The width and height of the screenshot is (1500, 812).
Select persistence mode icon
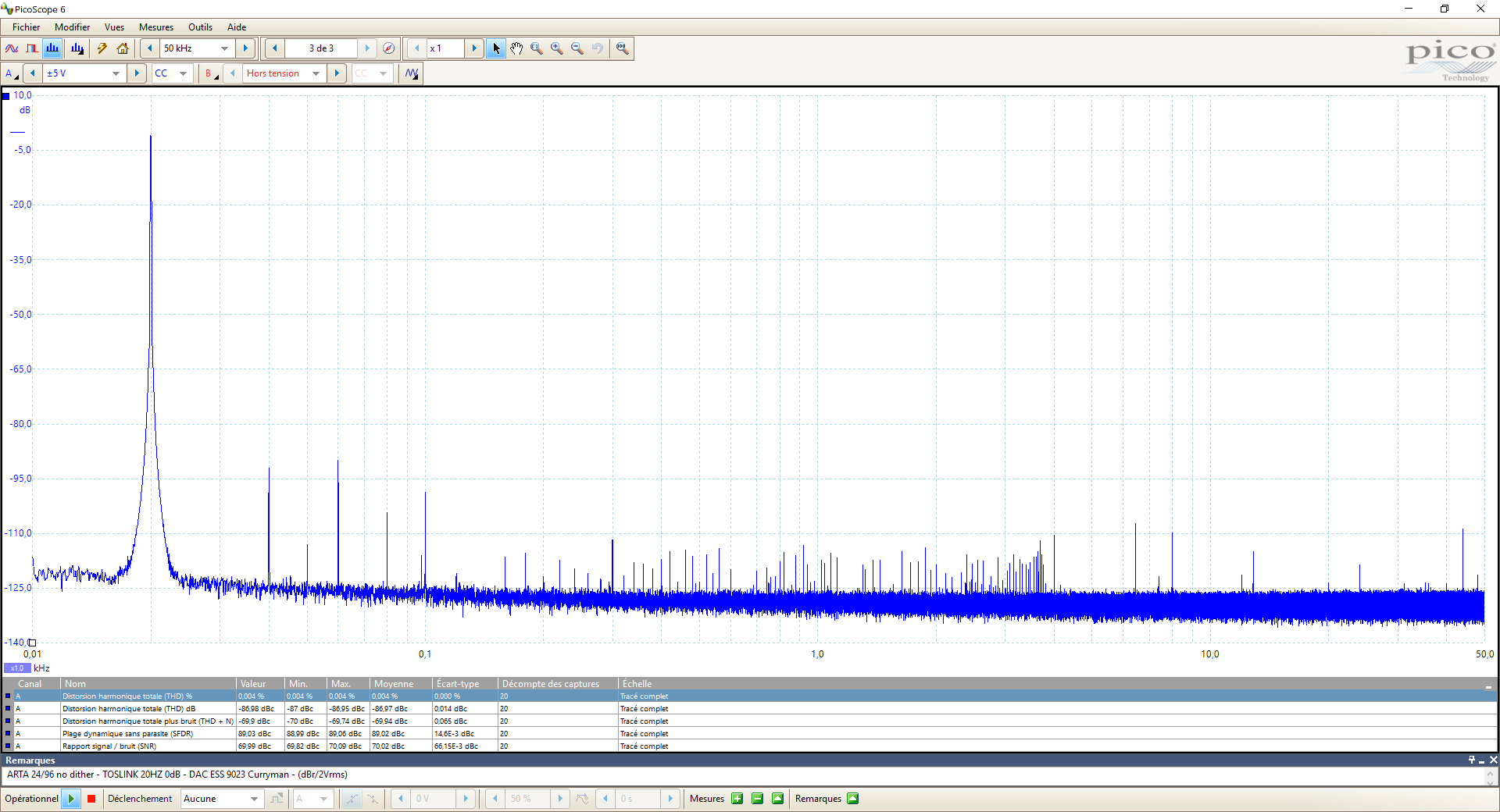click(32, 48)
